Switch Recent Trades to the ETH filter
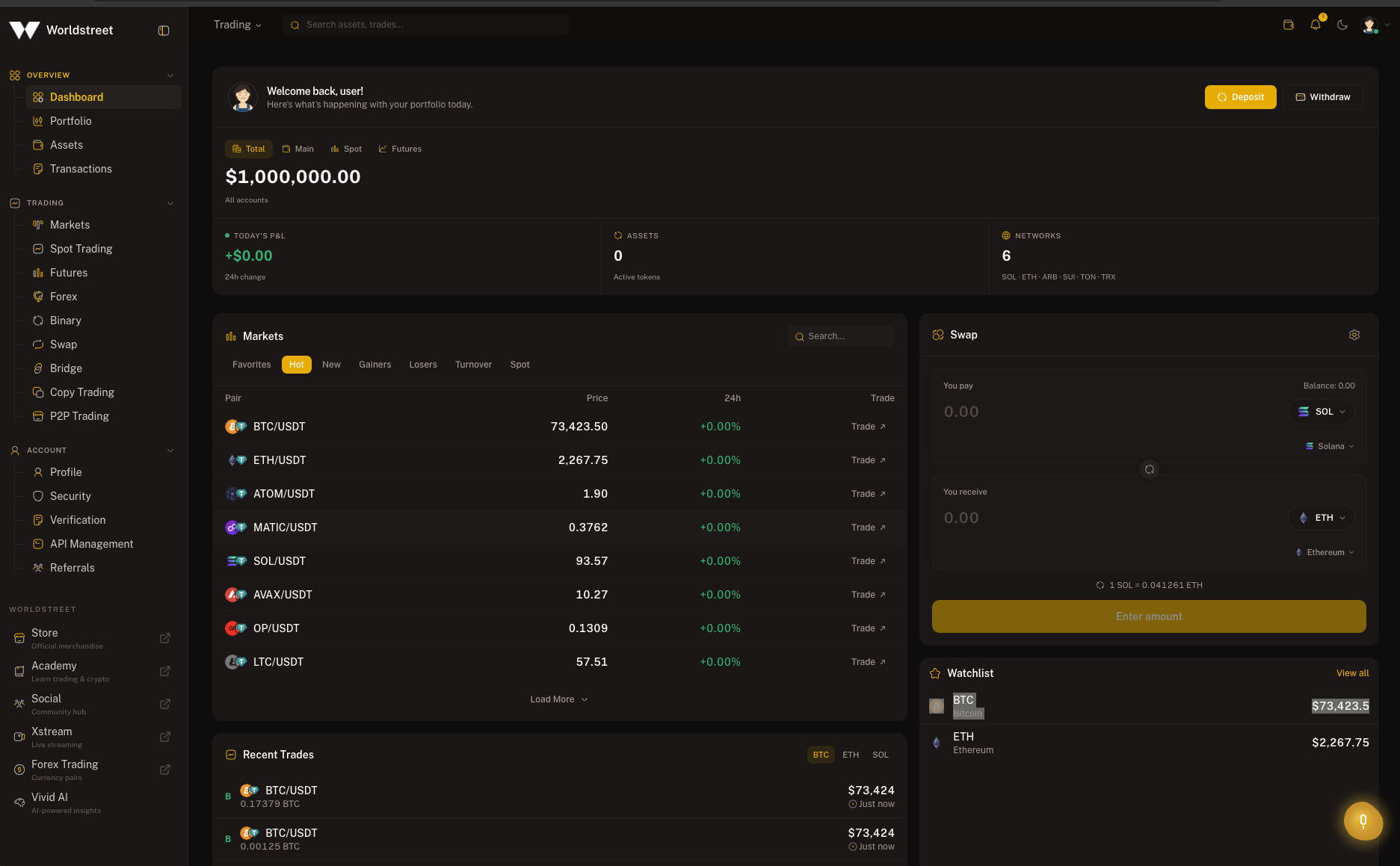The image size is (1400, 866). point(850,755)
